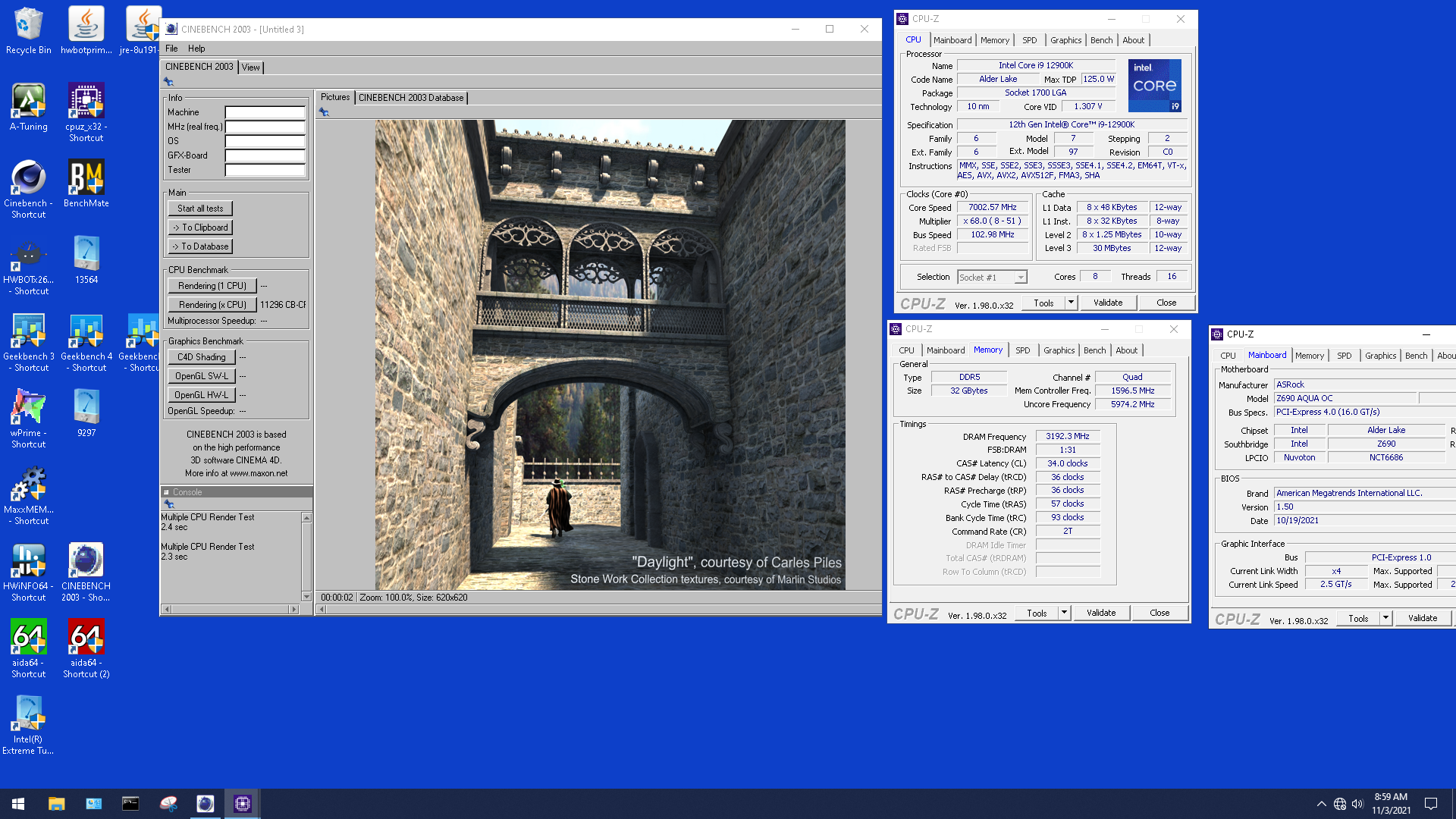Click the console scrollbar down arrow
The width and height of the screenshot is (1456, 819).
coord(306,597)
